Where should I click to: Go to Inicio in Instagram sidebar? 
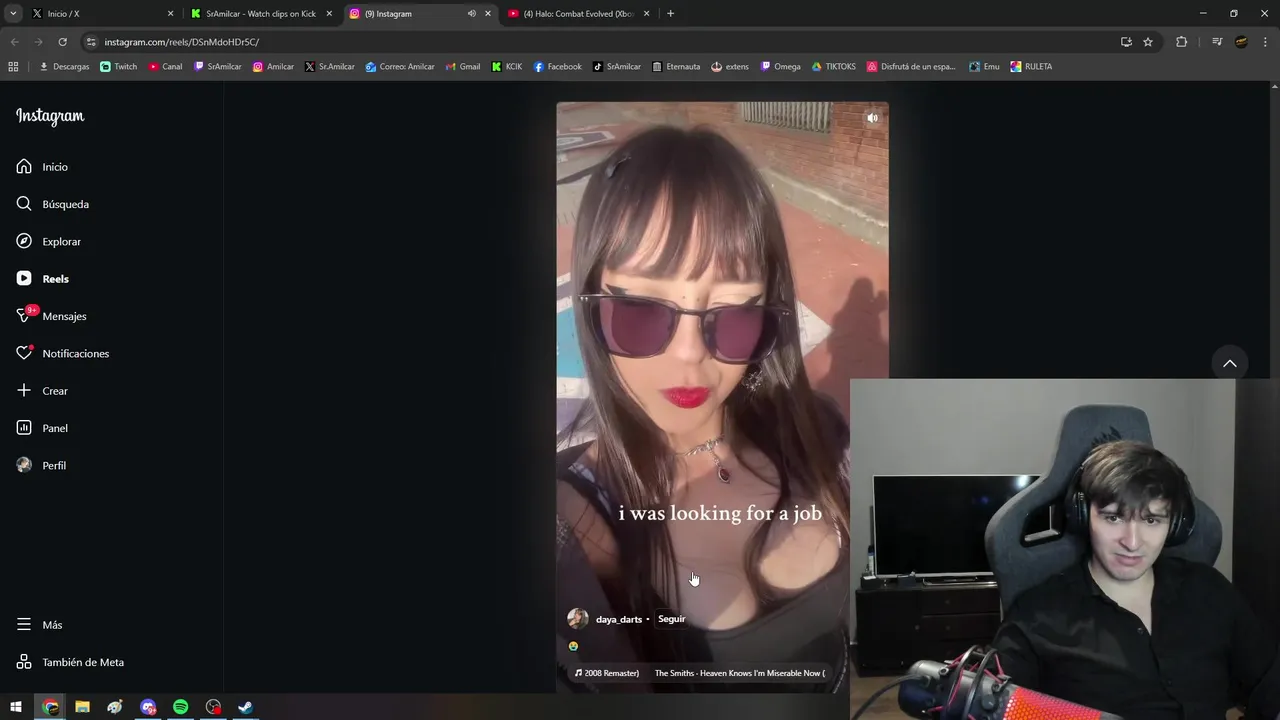[x=42, y=167]
